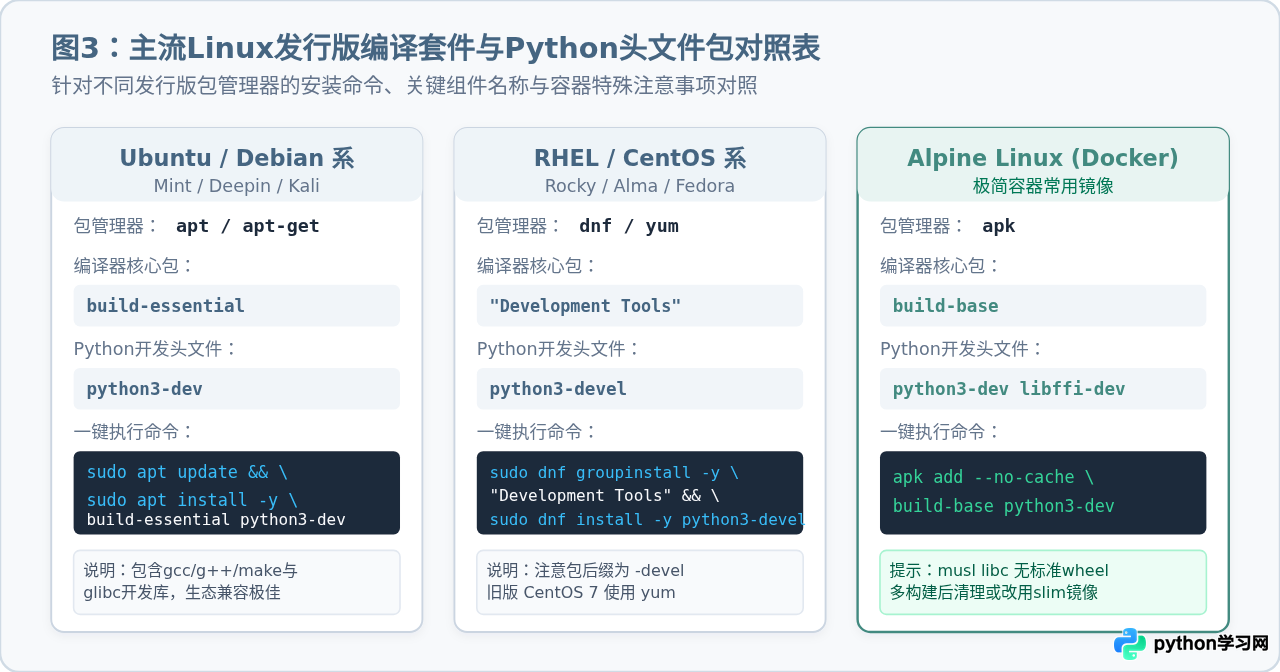Screen dimensions: 1280x672
Task: Click the apk package manager text
Action: point(999,226)
